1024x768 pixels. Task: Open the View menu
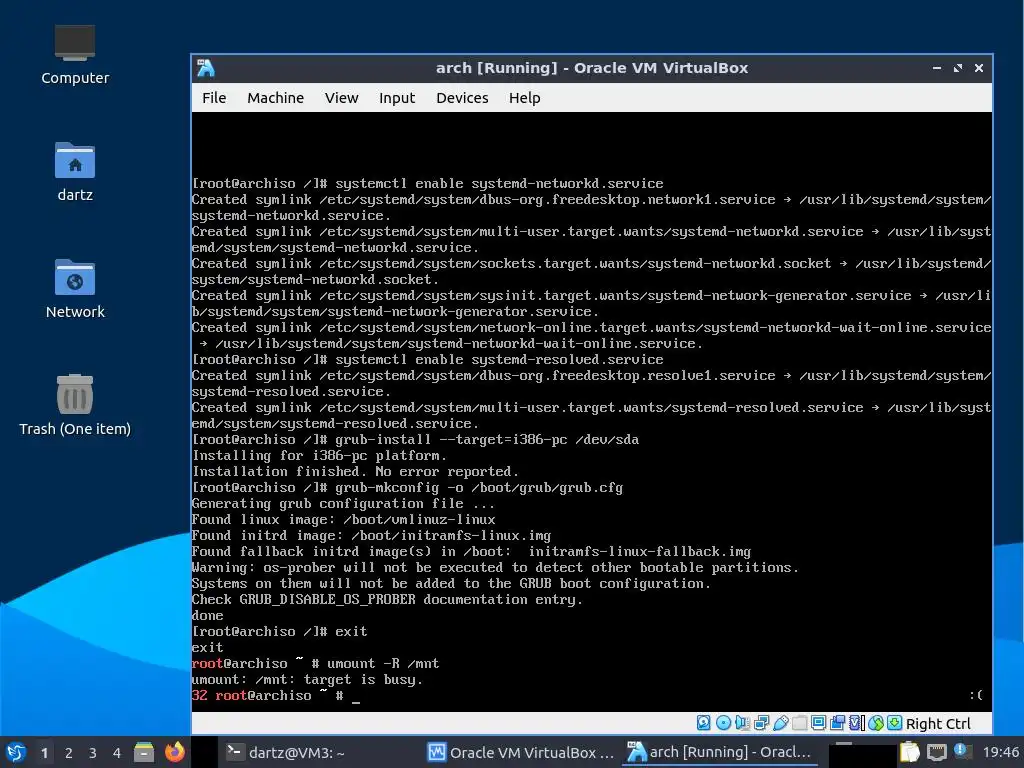tap(341, 98)
